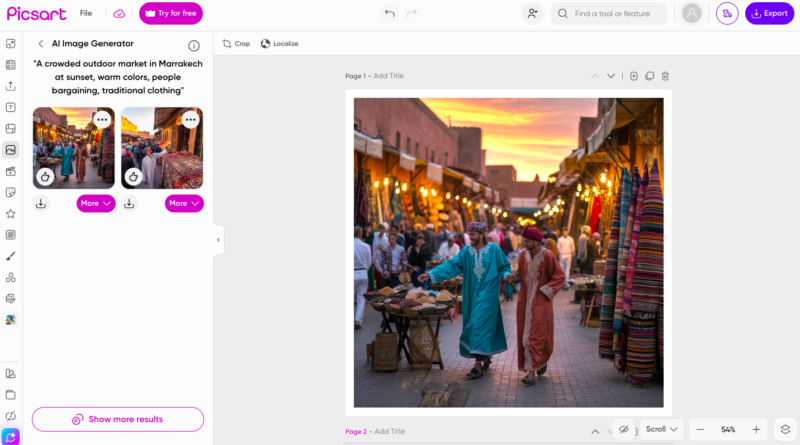Open the user profile avatar

point(691,13)
